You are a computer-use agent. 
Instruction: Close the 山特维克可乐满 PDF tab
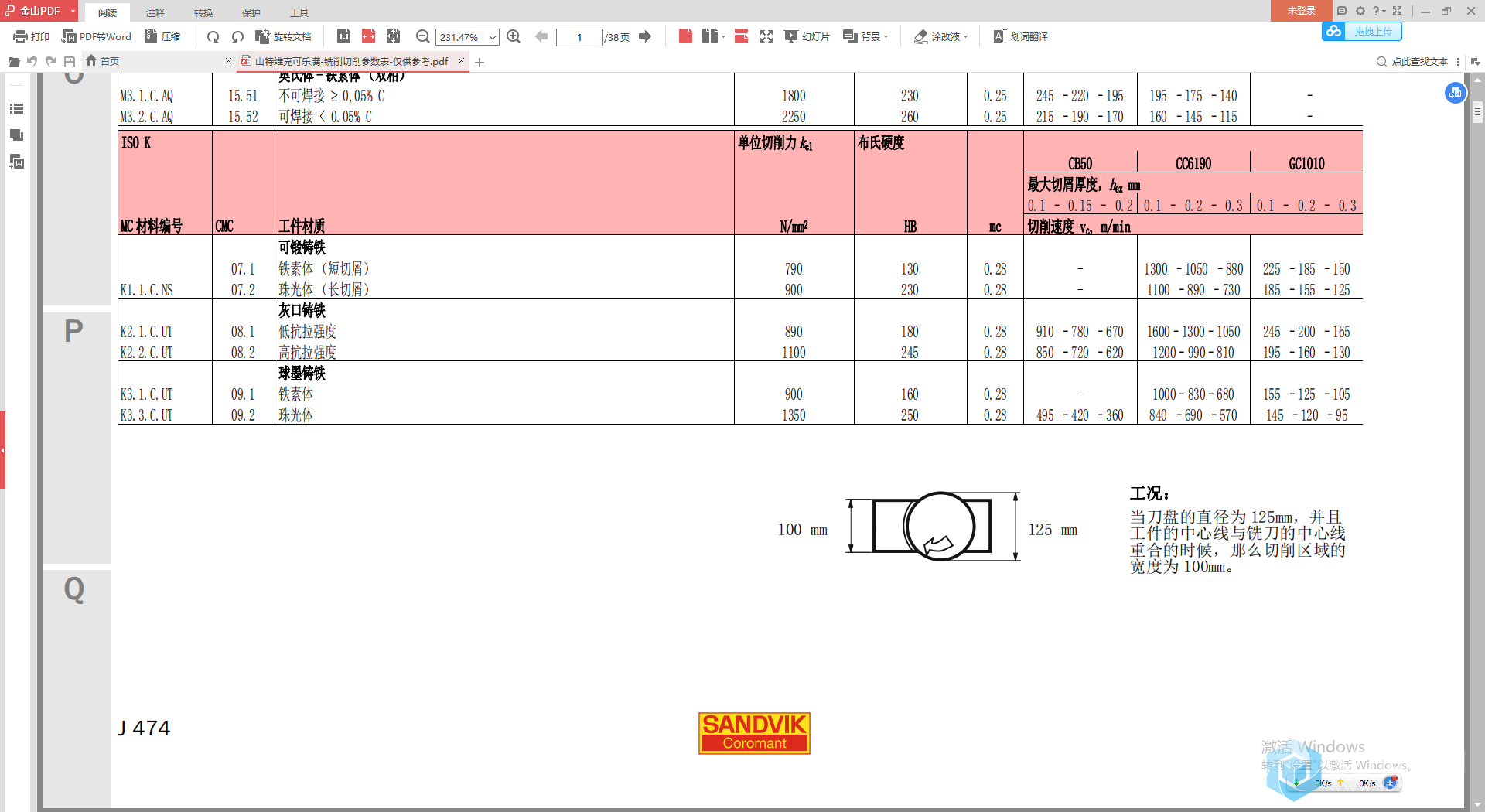click(x=462, y=61)
